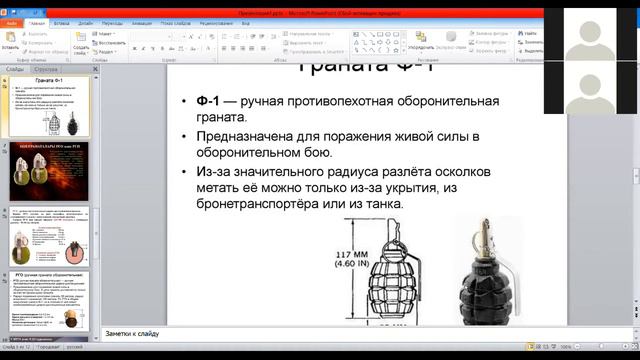
Task: Select the triangle shape in gallery
Action: [356, 42]
